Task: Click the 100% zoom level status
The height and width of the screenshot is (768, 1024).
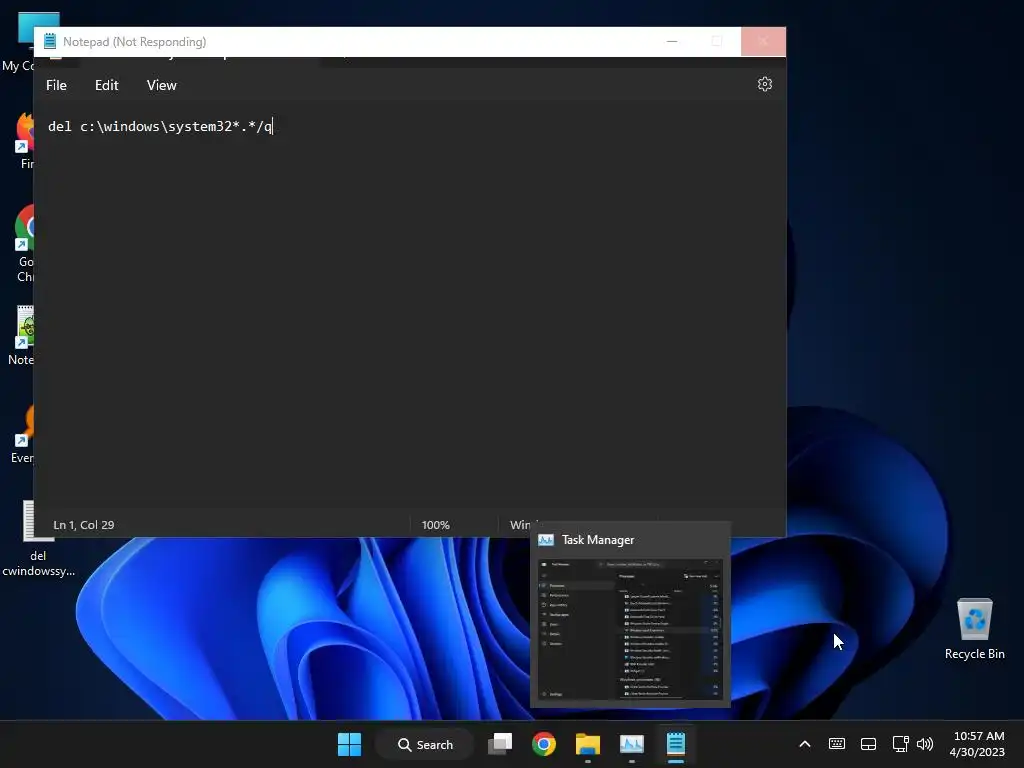Action: 436,525
